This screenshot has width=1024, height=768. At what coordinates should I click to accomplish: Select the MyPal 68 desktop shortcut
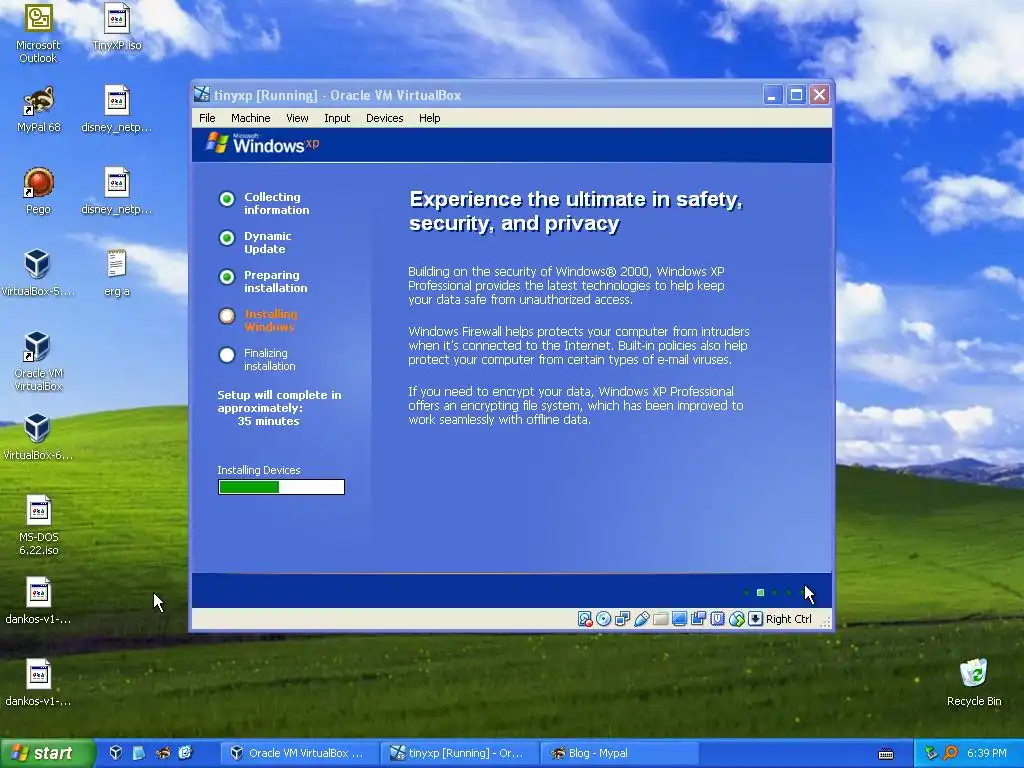[x=38, y=110]
